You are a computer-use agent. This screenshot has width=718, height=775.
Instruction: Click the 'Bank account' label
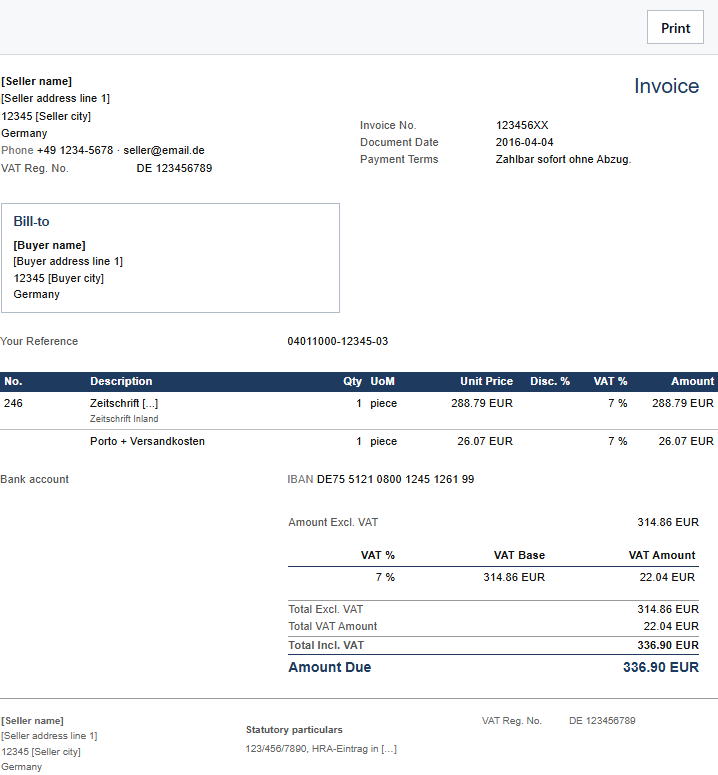coord(34,479)
